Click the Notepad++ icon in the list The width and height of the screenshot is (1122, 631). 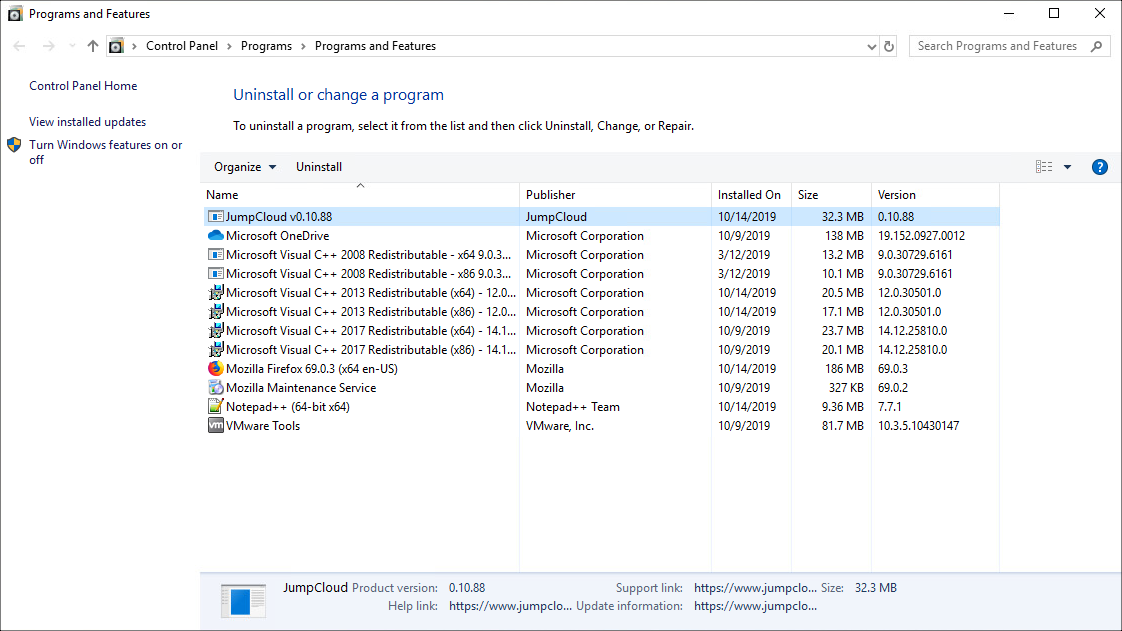tap(215, 406)
